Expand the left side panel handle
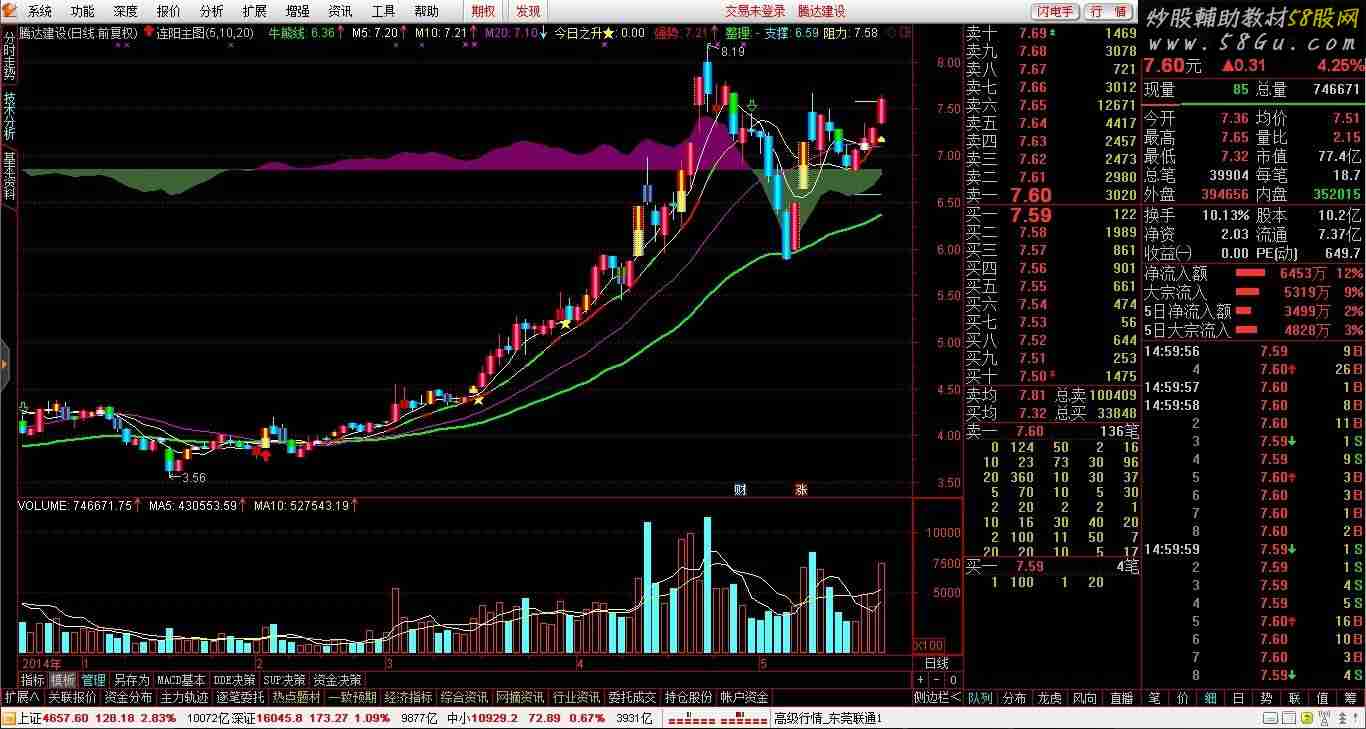The height and width of the screenshot is (729, 1366). tap(4, 365)
